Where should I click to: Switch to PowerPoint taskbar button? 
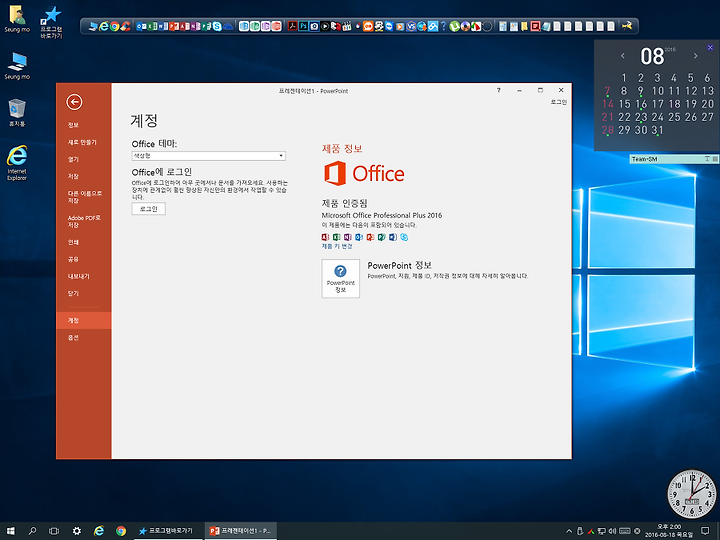[x=241, y=531]
